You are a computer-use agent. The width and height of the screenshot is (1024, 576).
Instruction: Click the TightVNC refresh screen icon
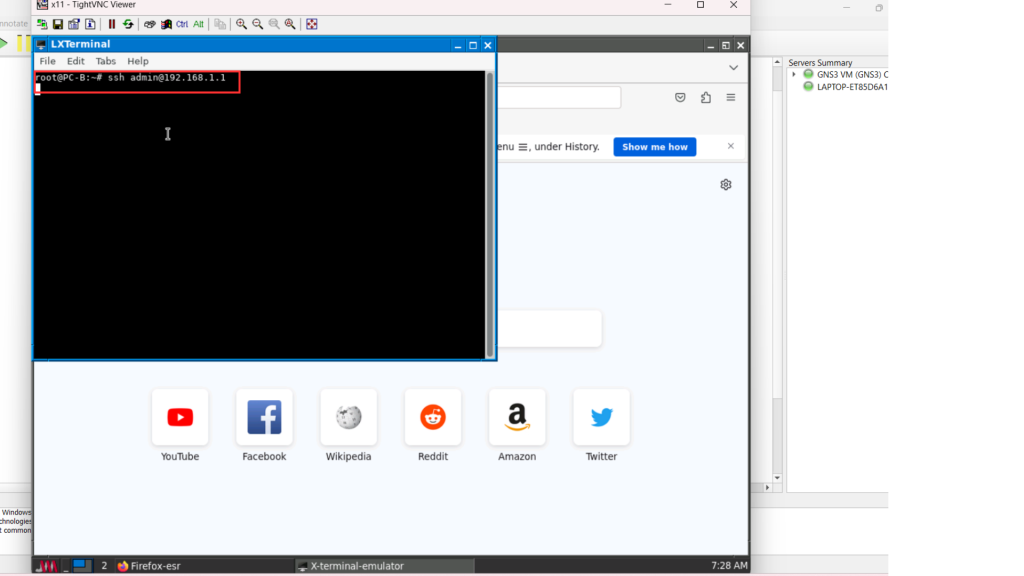click(x=128, y=24)
